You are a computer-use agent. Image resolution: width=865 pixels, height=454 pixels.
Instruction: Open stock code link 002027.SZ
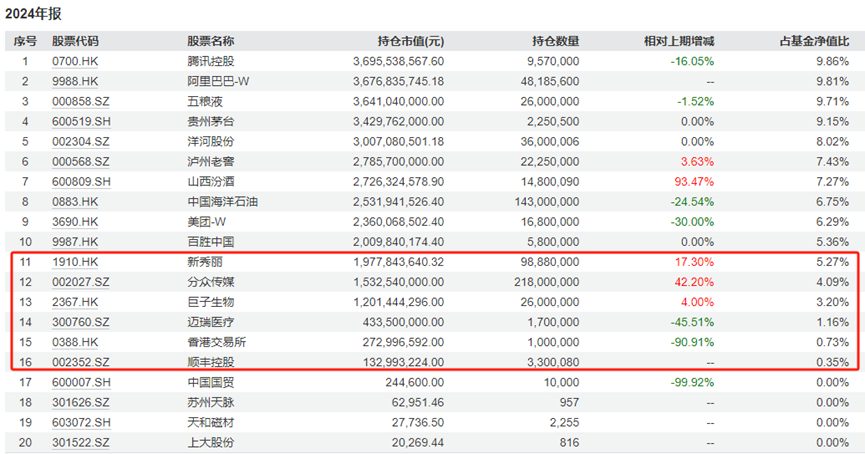click(x=81, y=282)
